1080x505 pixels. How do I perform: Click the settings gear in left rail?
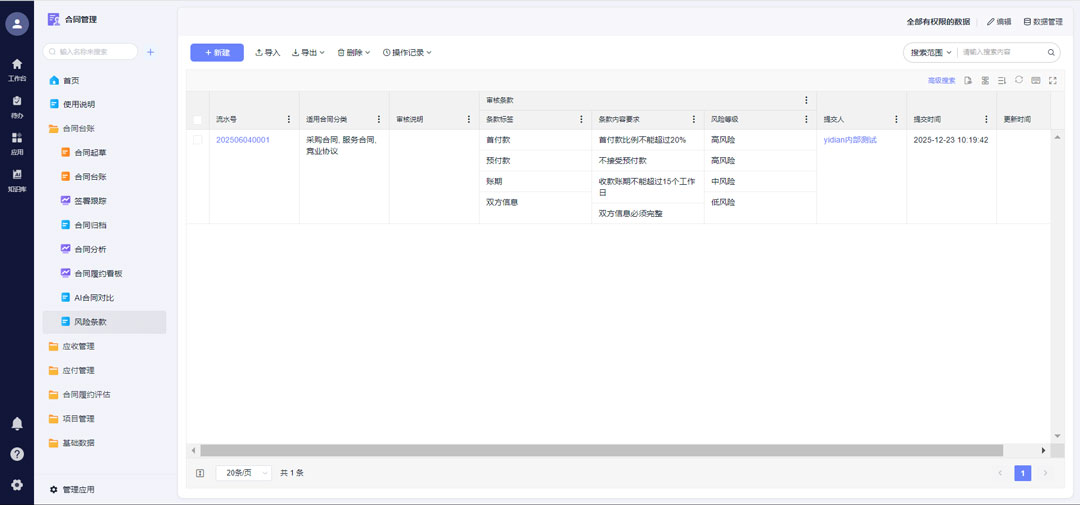coord(17,485)
